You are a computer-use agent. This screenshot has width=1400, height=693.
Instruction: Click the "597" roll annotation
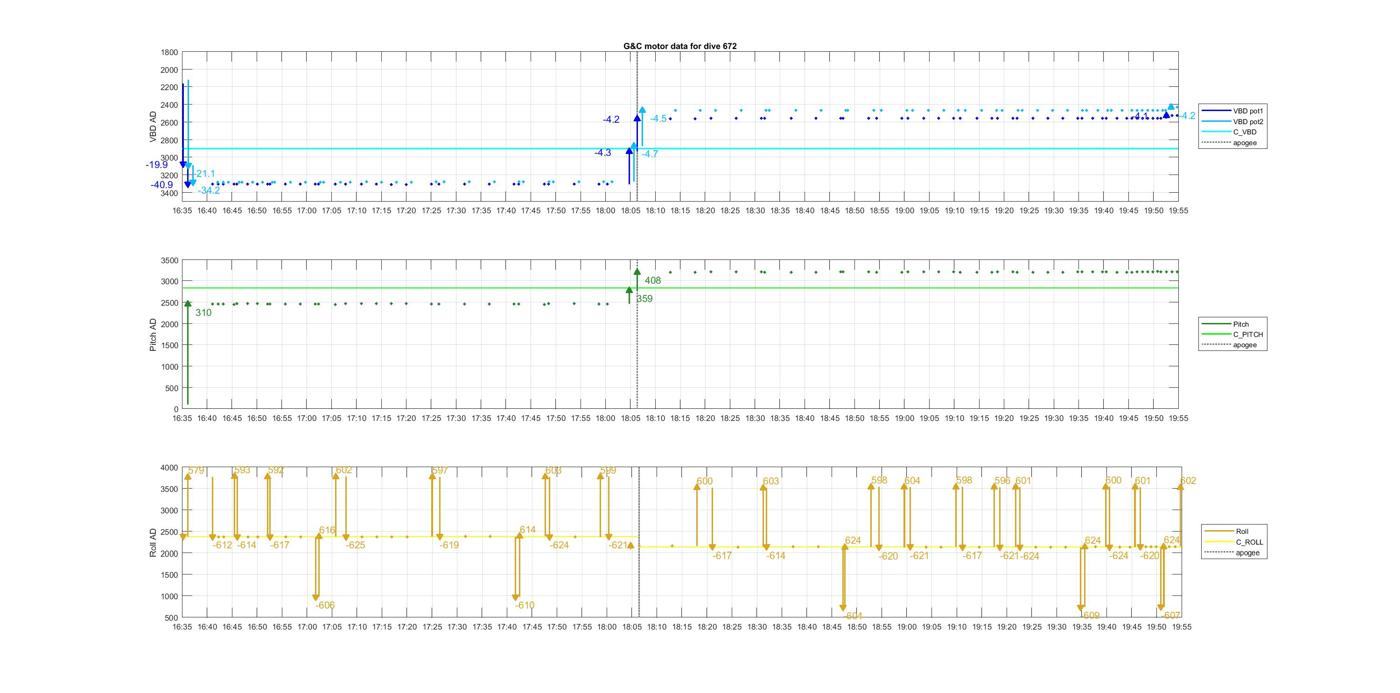click(440, 470)
